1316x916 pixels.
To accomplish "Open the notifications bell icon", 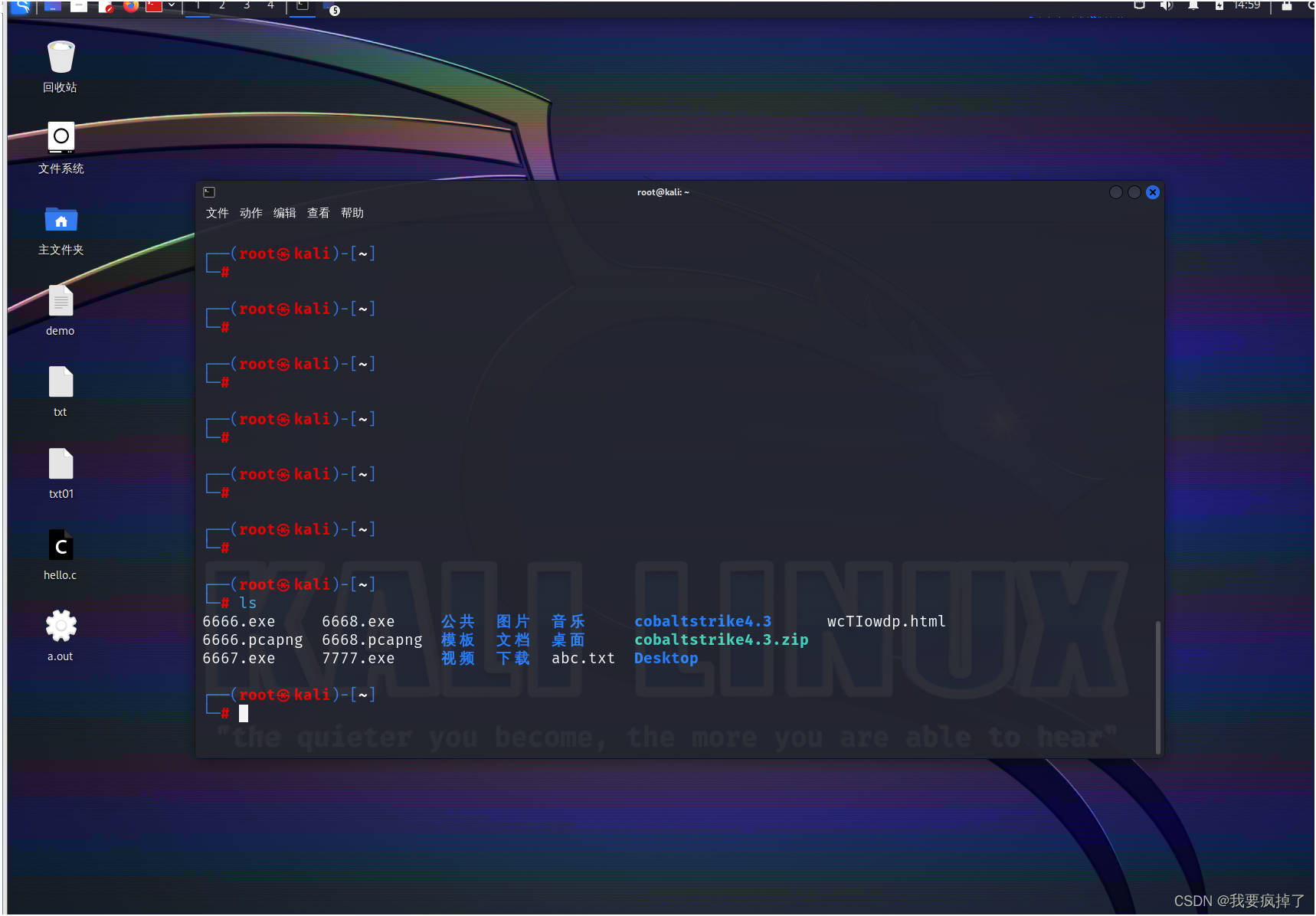I will pyautogui.click(x=1193, y=5).
